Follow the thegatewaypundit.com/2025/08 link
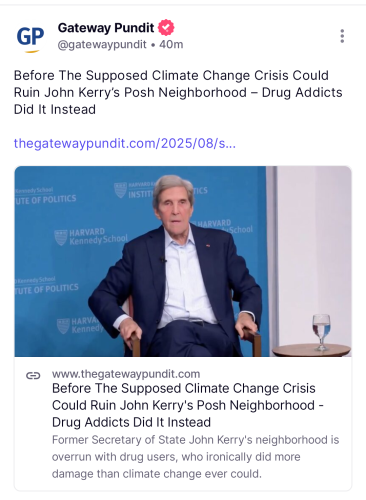 pos(125,144)
